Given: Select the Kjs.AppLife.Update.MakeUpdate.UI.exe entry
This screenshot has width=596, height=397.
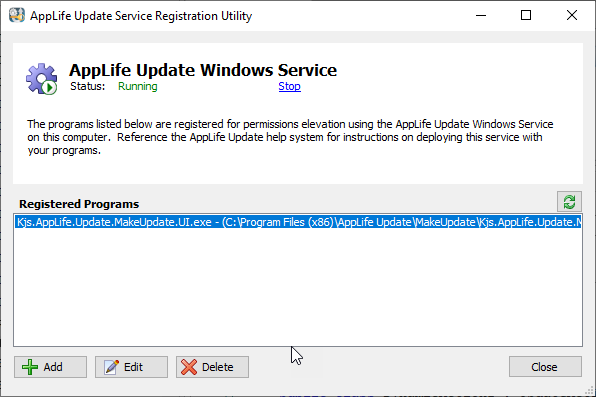Looking at the screenshot, I should (x=298, y=222).
